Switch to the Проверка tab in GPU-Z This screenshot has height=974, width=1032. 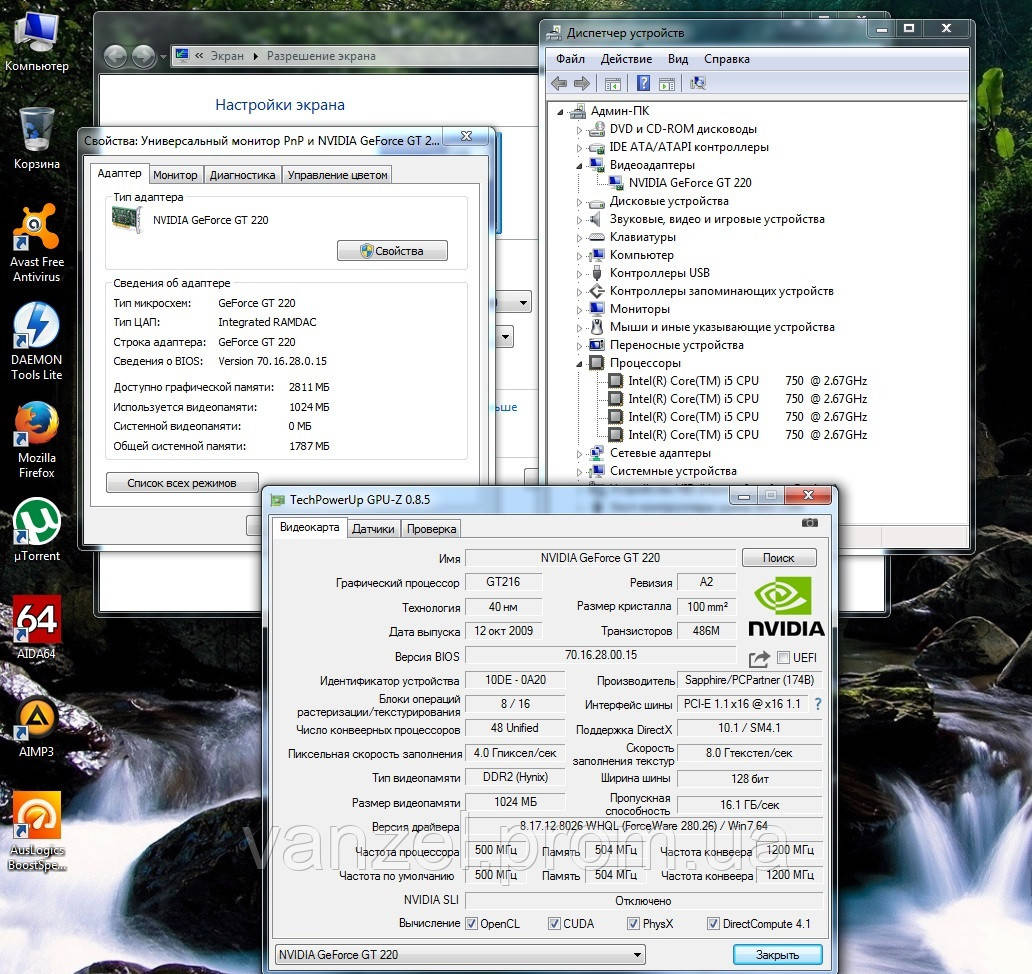431,528
